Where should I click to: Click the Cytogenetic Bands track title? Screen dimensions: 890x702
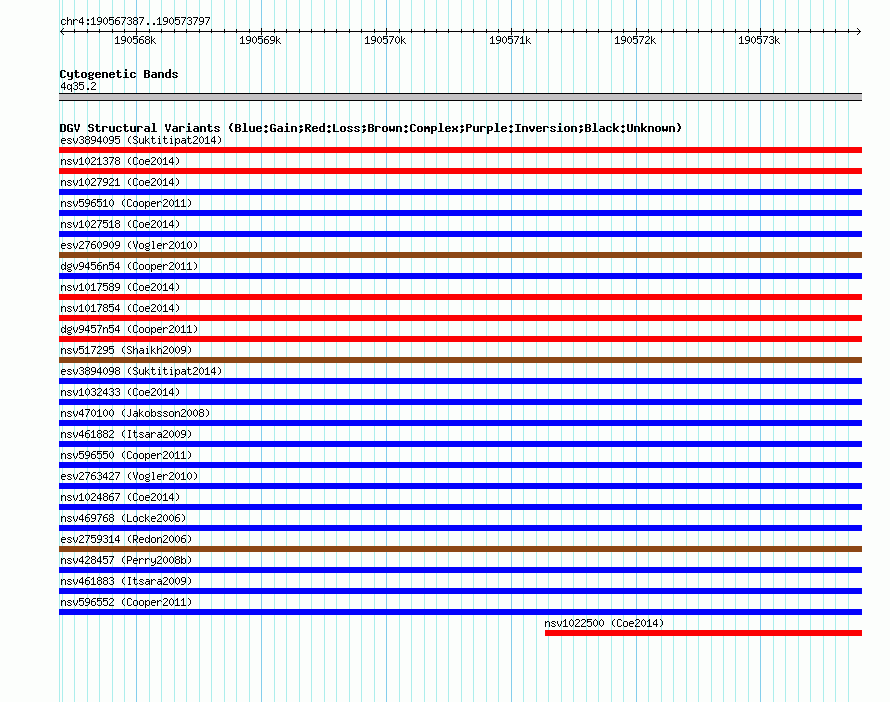119,74
